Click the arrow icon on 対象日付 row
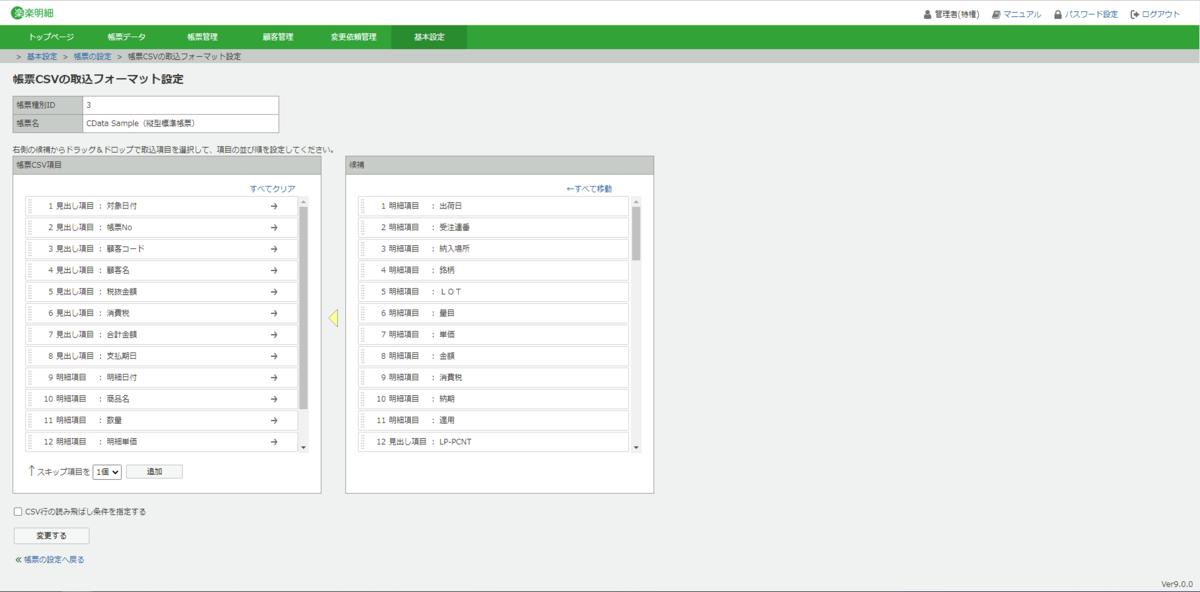The width and height of the screenshot is (1200, 592). [273, 206]
